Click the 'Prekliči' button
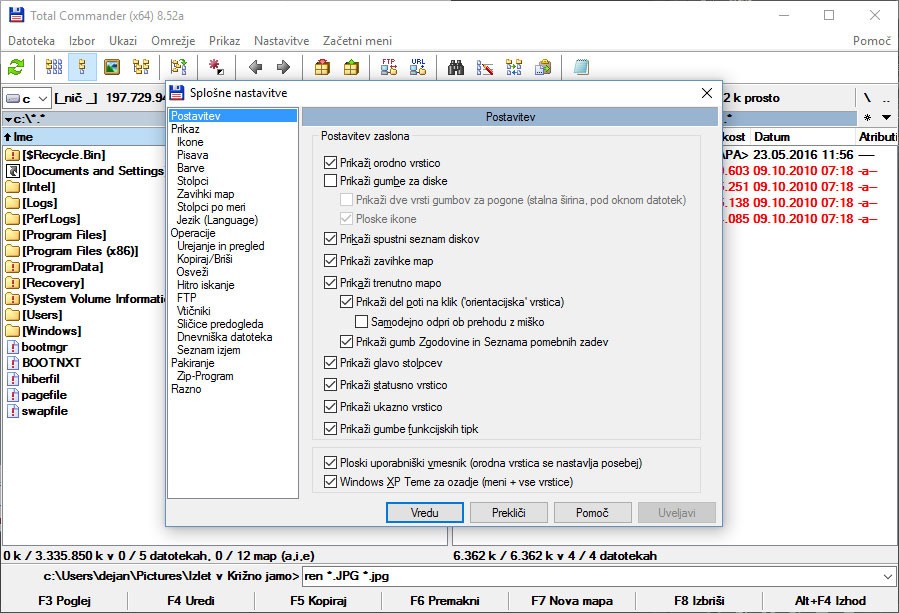The width and height of the screenshot is (899, 613). pyautogui.click(x=508, y=512)
